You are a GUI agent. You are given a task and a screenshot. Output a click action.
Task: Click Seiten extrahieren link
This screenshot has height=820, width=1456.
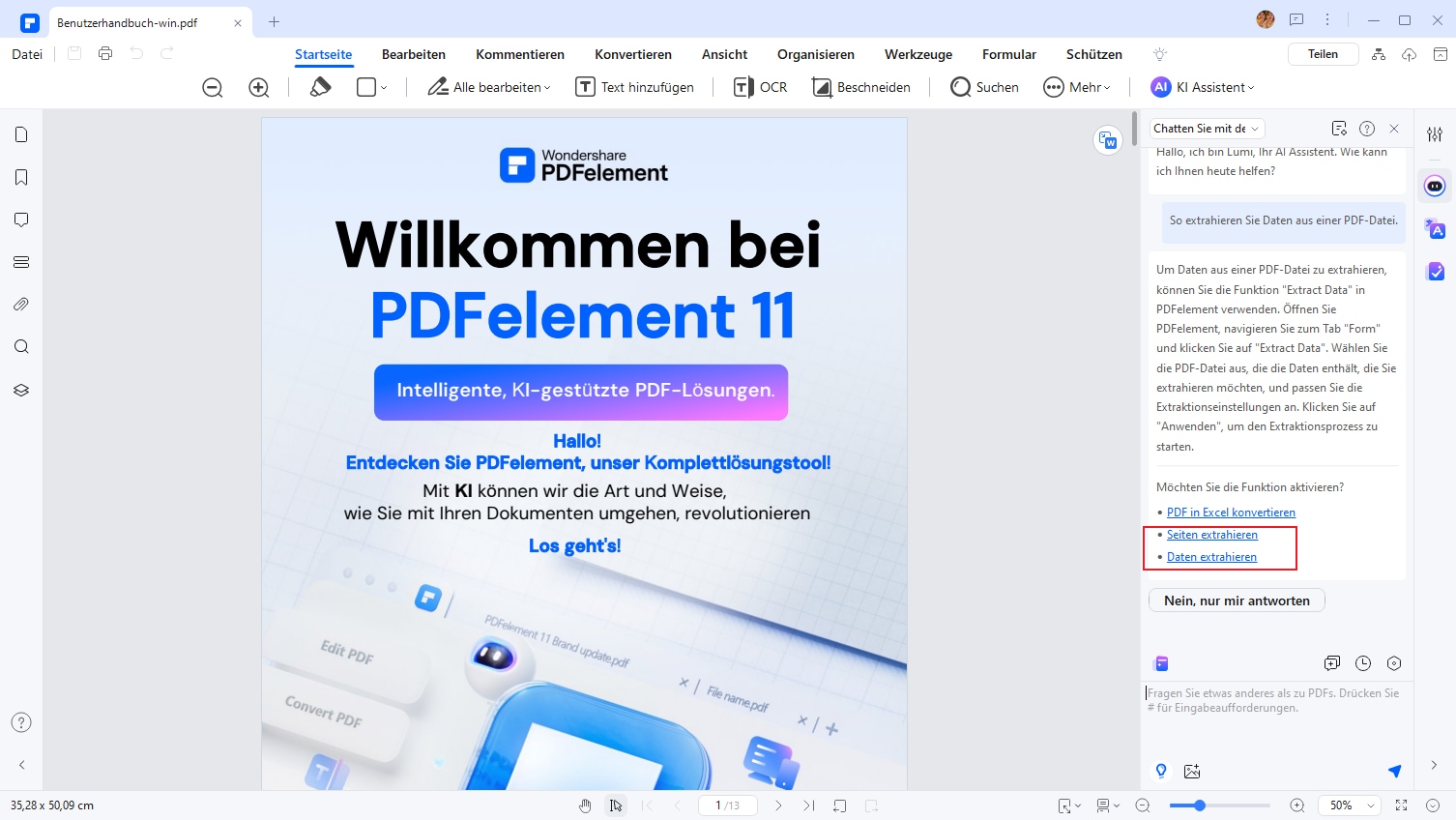pos(1212,535)
